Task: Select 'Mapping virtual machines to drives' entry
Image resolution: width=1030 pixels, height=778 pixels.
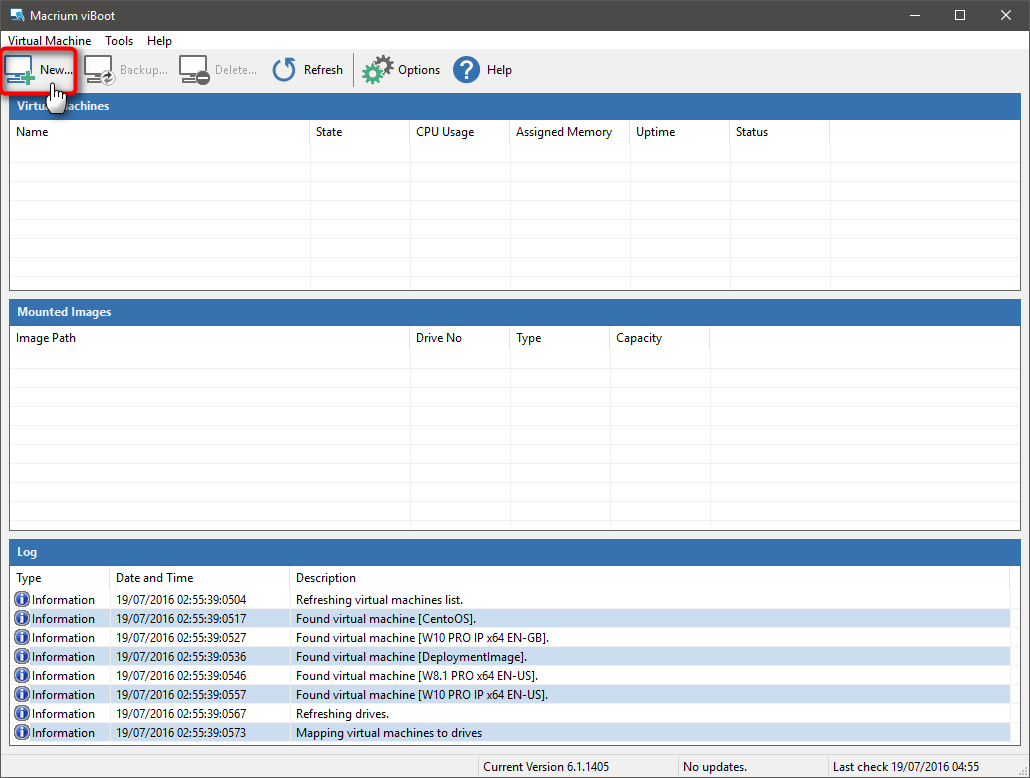Action: pyautogui.click(x=389, y=733)
